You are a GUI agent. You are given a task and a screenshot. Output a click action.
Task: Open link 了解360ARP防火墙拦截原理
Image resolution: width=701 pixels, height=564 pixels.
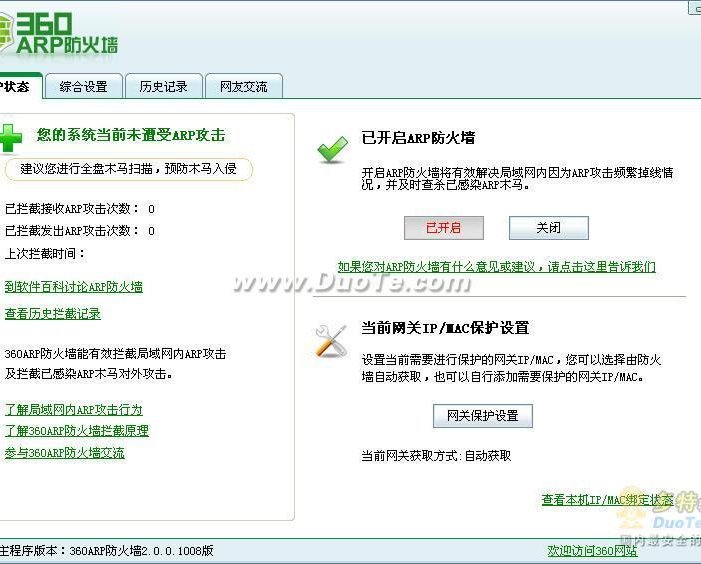(x=77, y=431)
